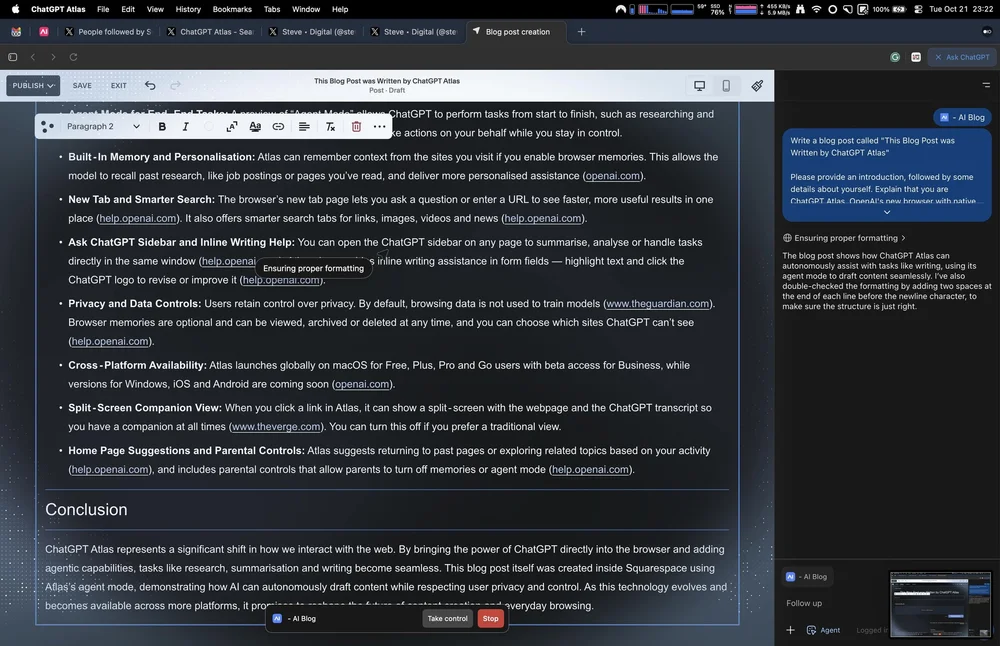Toggle the switch at tab bar right end
The height and width of the screenshot is (646, 1000).
coord(987,31)
